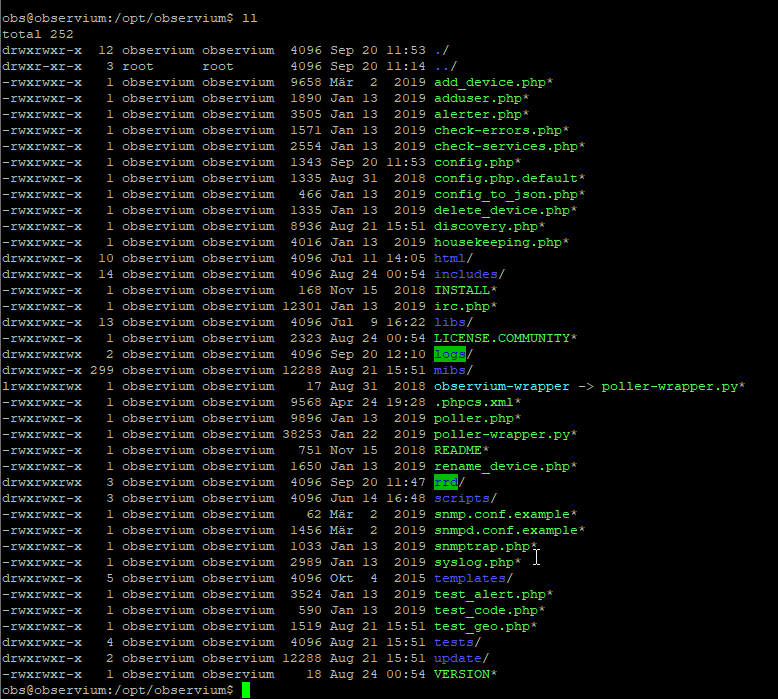Screen dimensions: 778x699
Task: Click housekeeping.php in the listing
Action: pos(498,243)
